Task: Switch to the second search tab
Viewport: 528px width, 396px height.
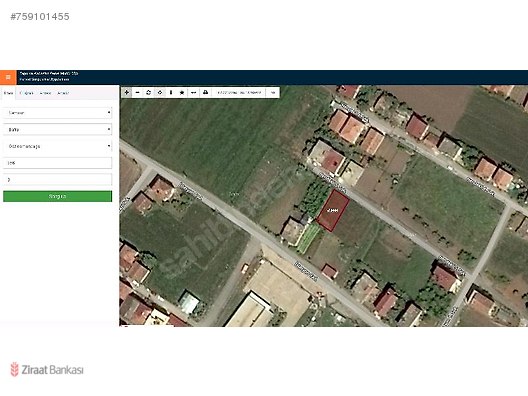Action: coord(27,93)
